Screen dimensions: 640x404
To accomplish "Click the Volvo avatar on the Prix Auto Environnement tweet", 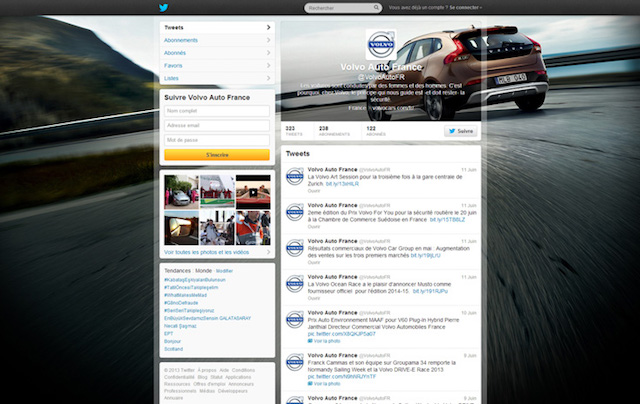I will (295, 320).
